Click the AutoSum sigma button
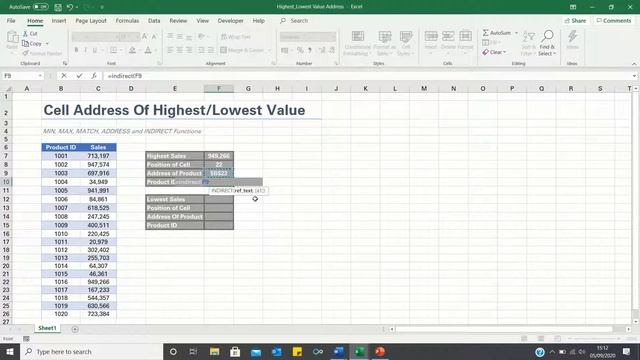This screenshot has height=360, width=640. (x=497, y=33)
